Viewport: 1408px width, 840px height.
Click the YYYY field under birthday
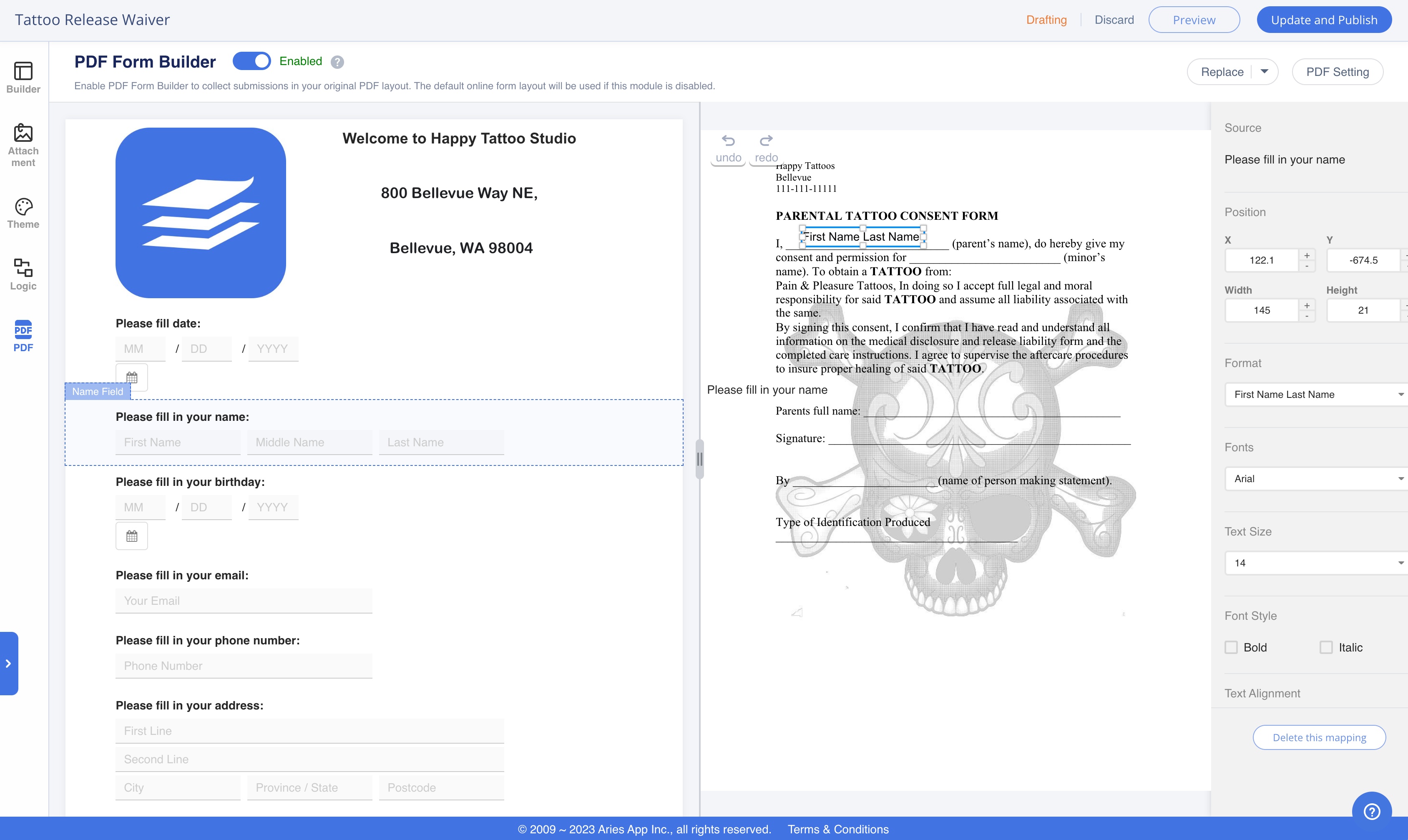(273, 508)
